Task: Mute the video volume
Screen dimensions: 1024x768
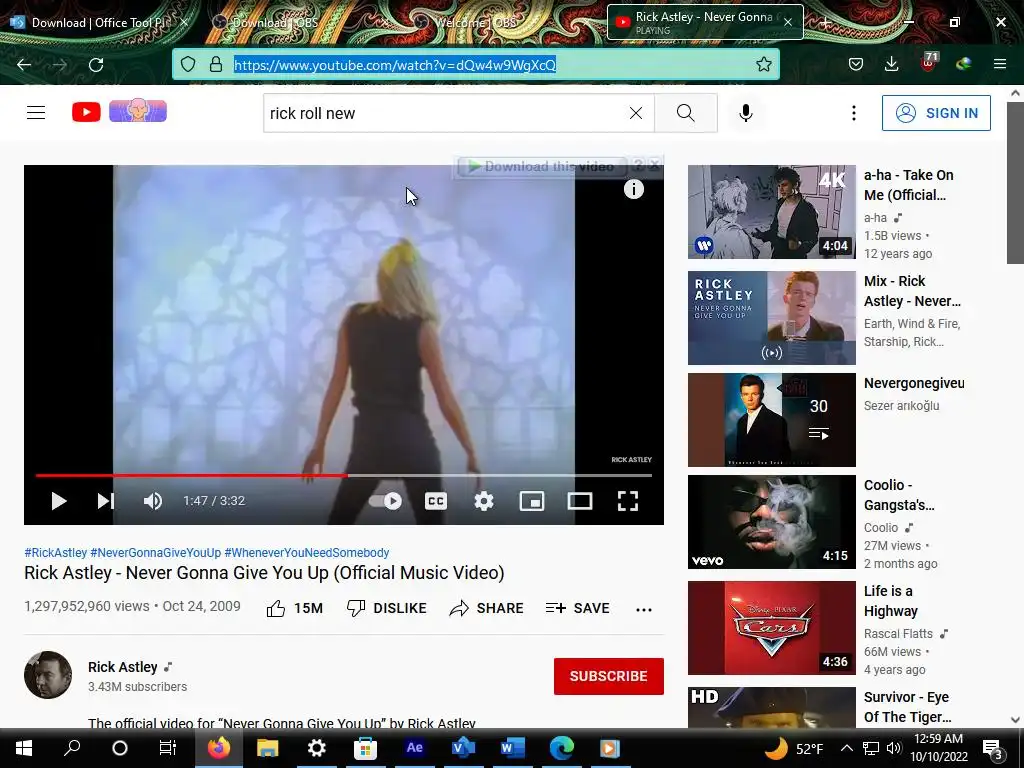Action: [153, 501]
